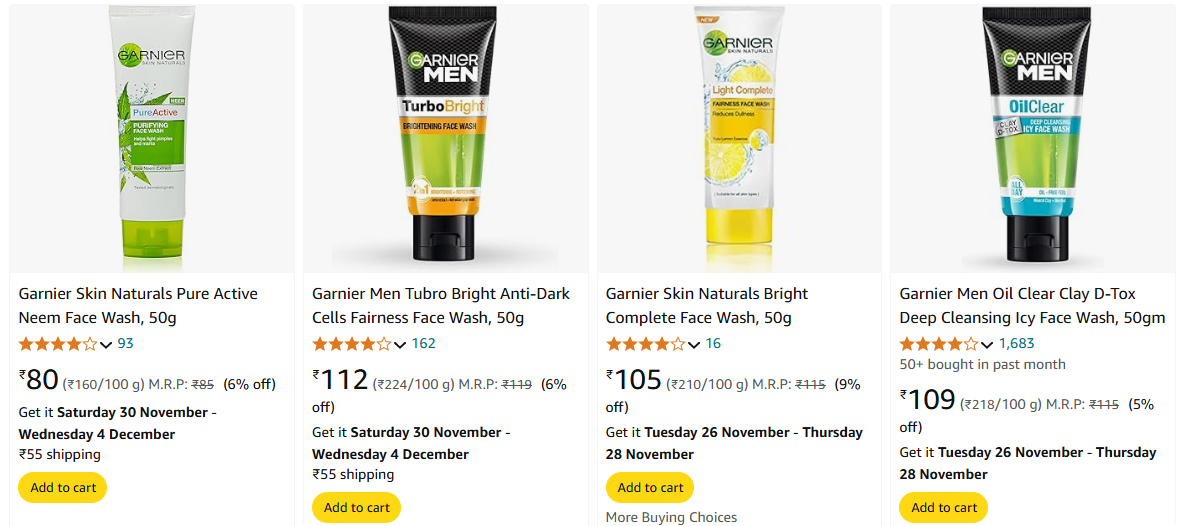Open Garnier Men OilClear product image
Screen dimensions: 1177x526
[x=1034, y=139]
